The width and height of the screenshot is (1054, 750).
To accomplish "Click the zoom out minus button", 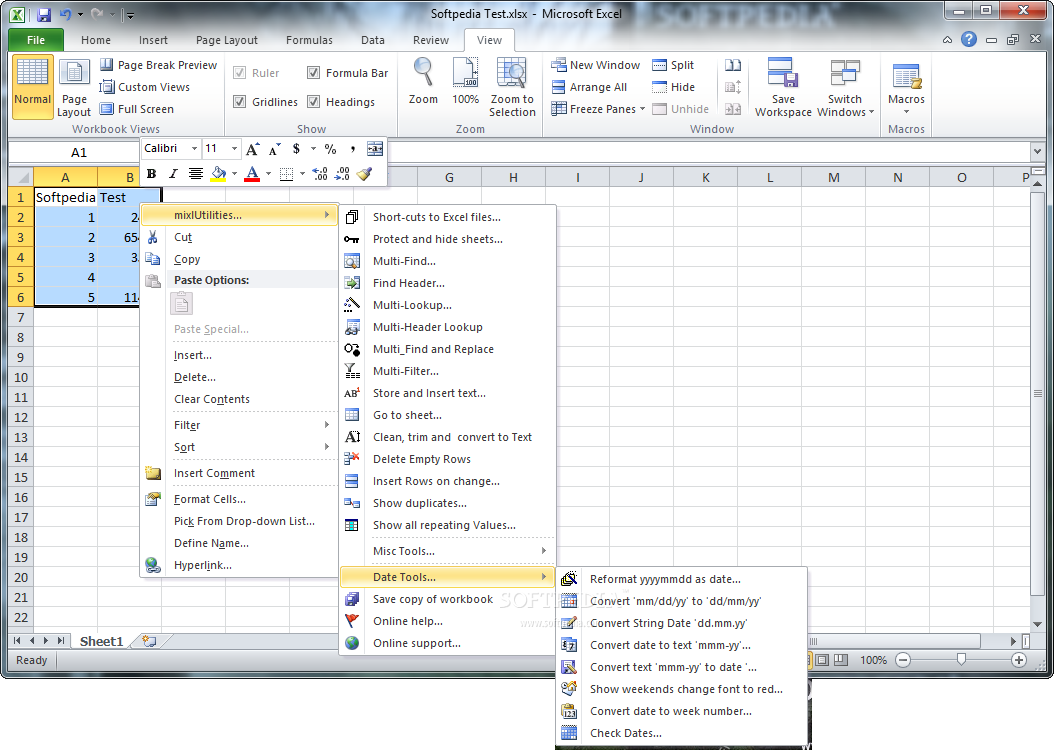I will (x=903, y=660).
